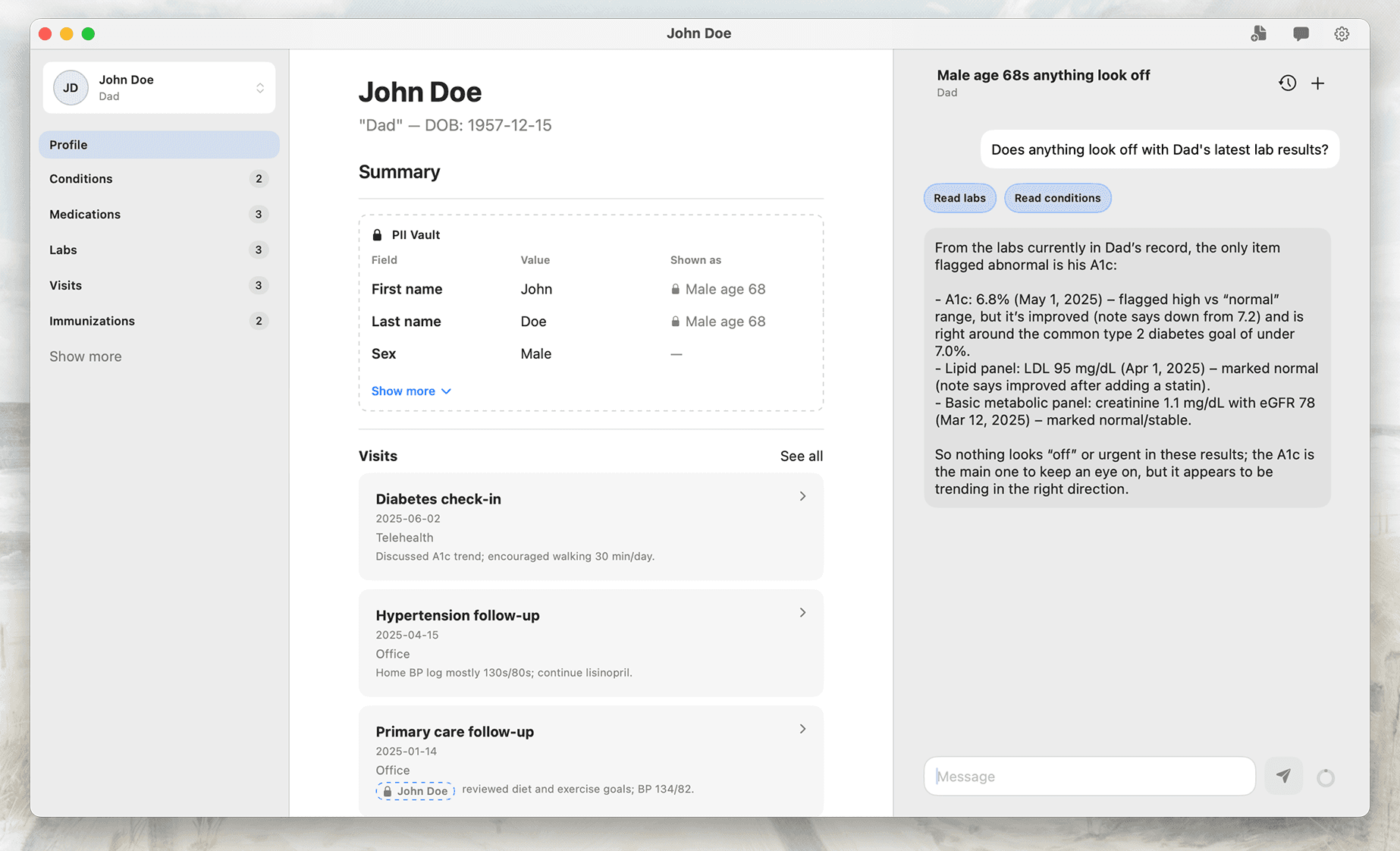Click the PII Vault lock icon
This screenshot has width=1400, height=851.
[377, 235]
